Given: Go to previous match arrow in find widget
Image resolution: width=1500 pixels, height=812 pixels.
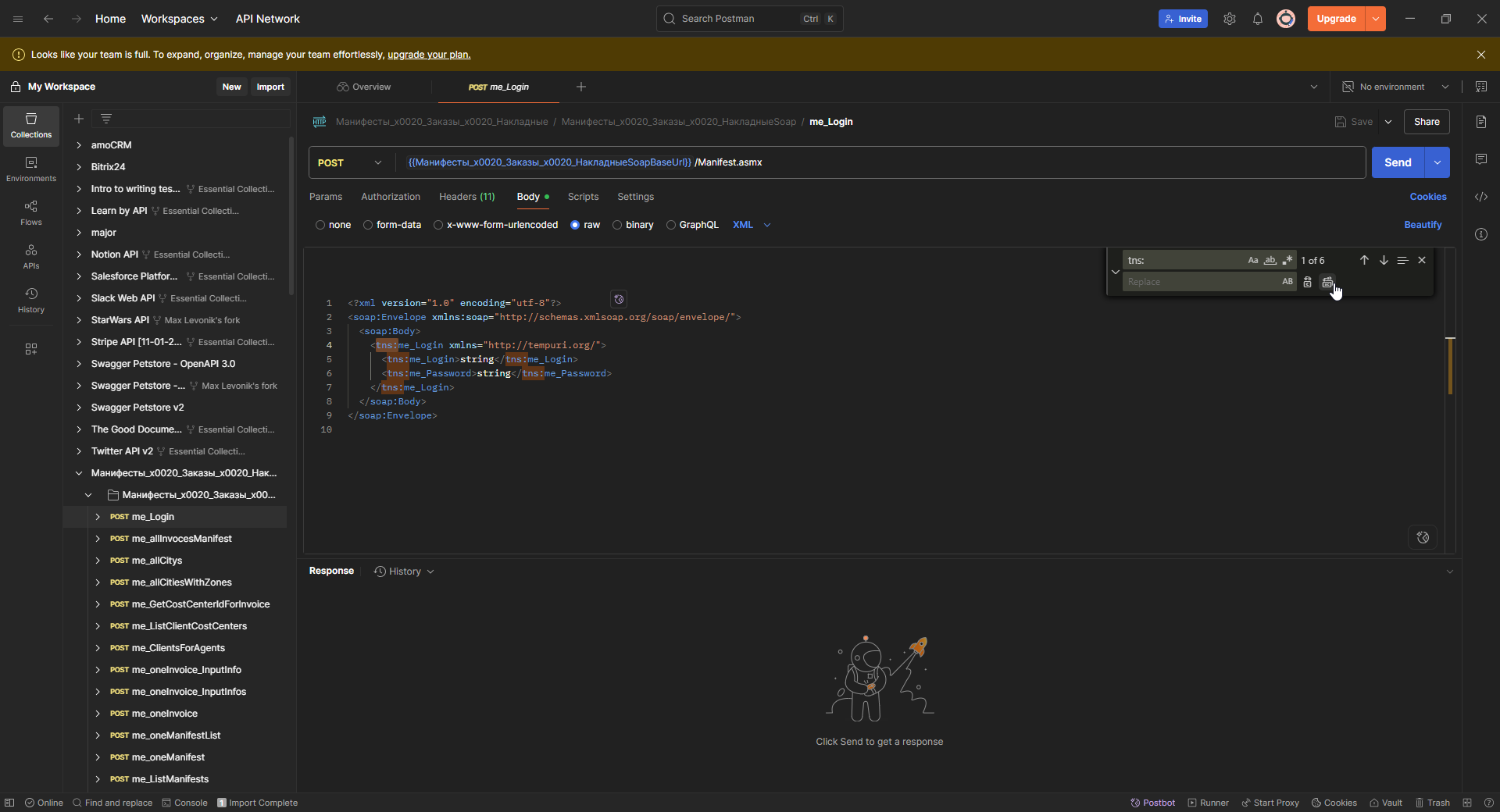Looking at the screenshot, I should [x=1364, y=260].
